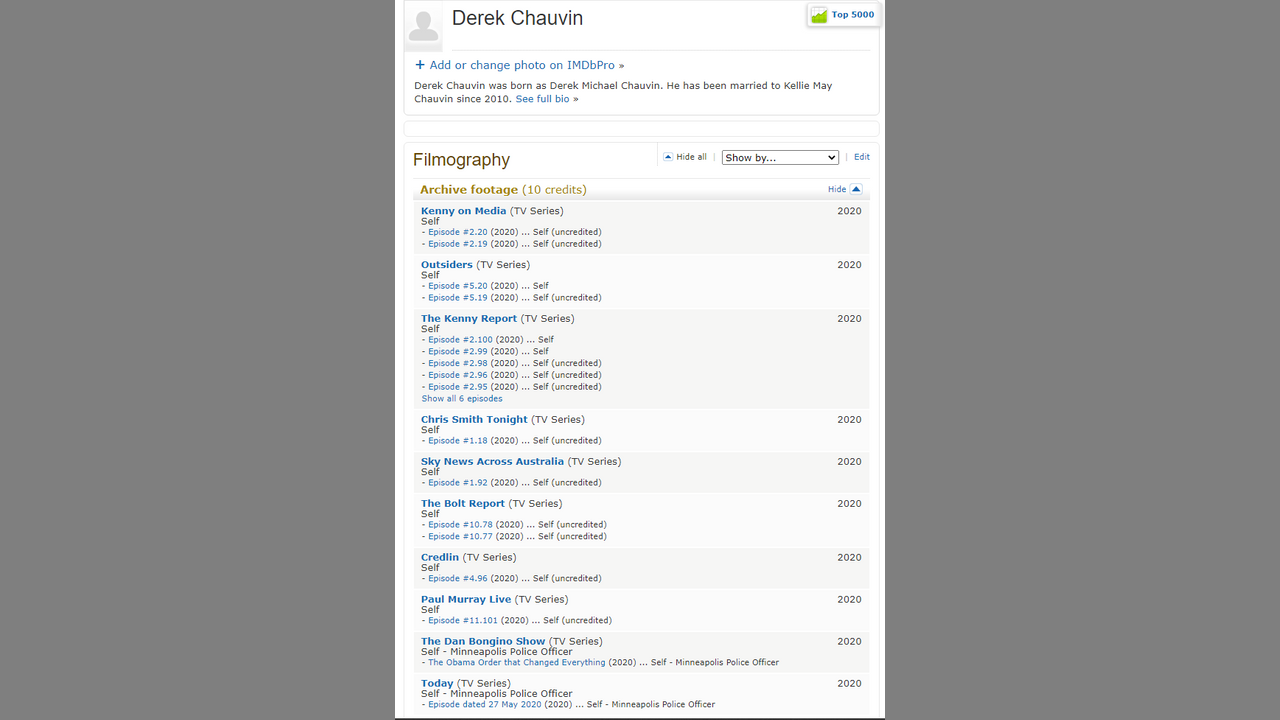Open the Show by... dropdown
The width and height of the screenshot is (1280, 720).
tap(780, 157)
